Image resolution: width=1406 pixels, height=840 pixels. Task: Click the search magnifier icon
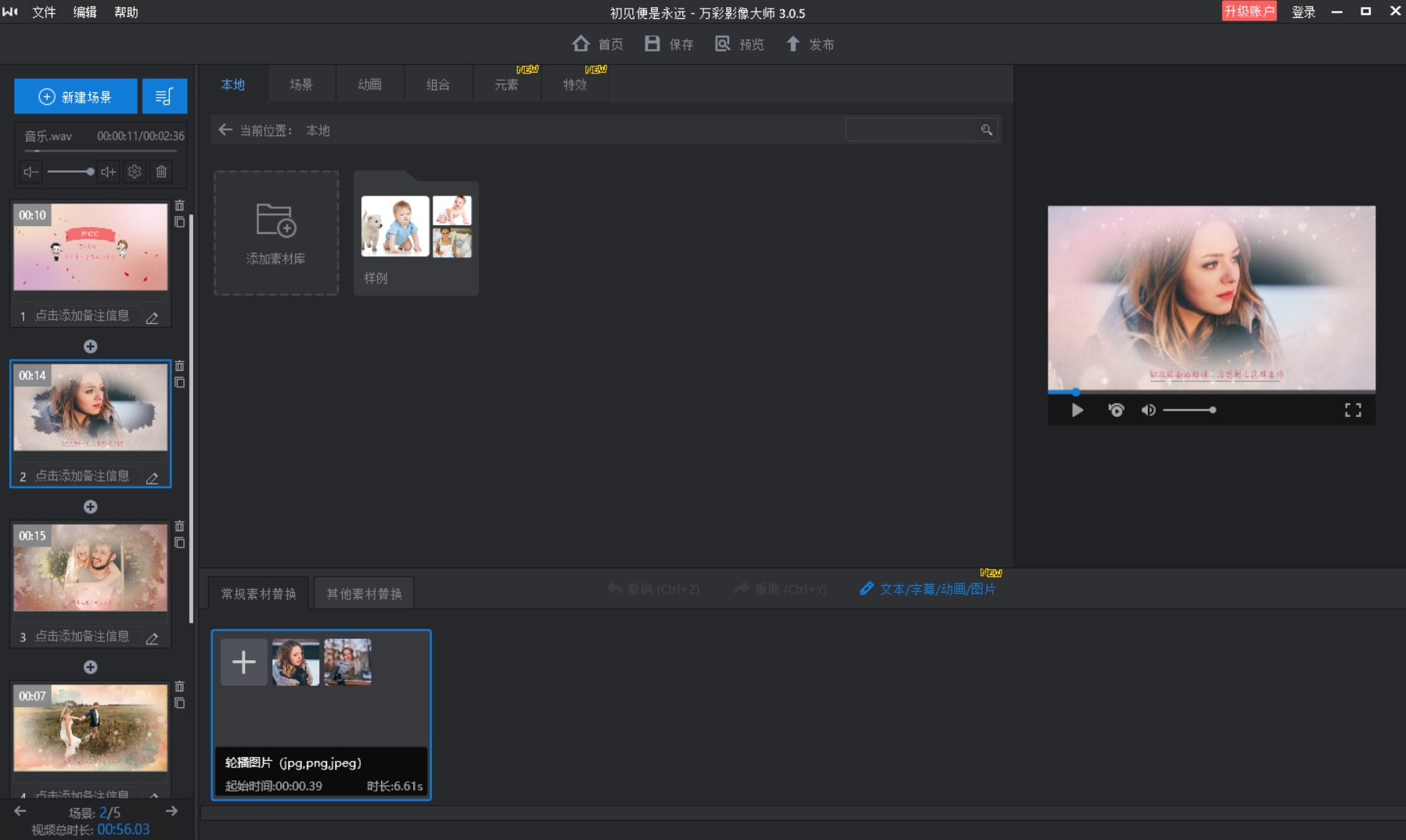click(987, 130)
